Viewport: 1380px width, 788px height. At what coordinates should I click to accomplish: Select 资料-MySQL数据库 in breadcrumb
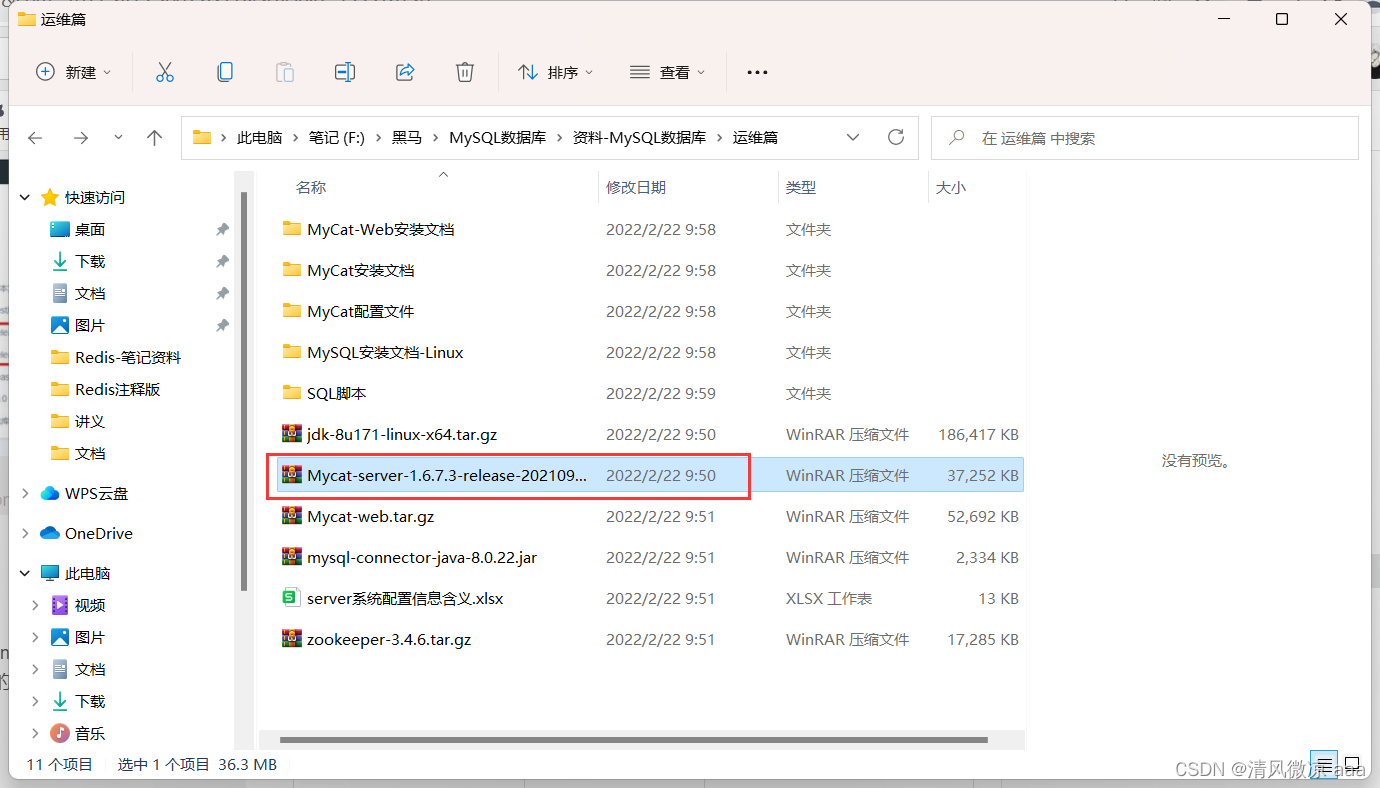(639, 138)
